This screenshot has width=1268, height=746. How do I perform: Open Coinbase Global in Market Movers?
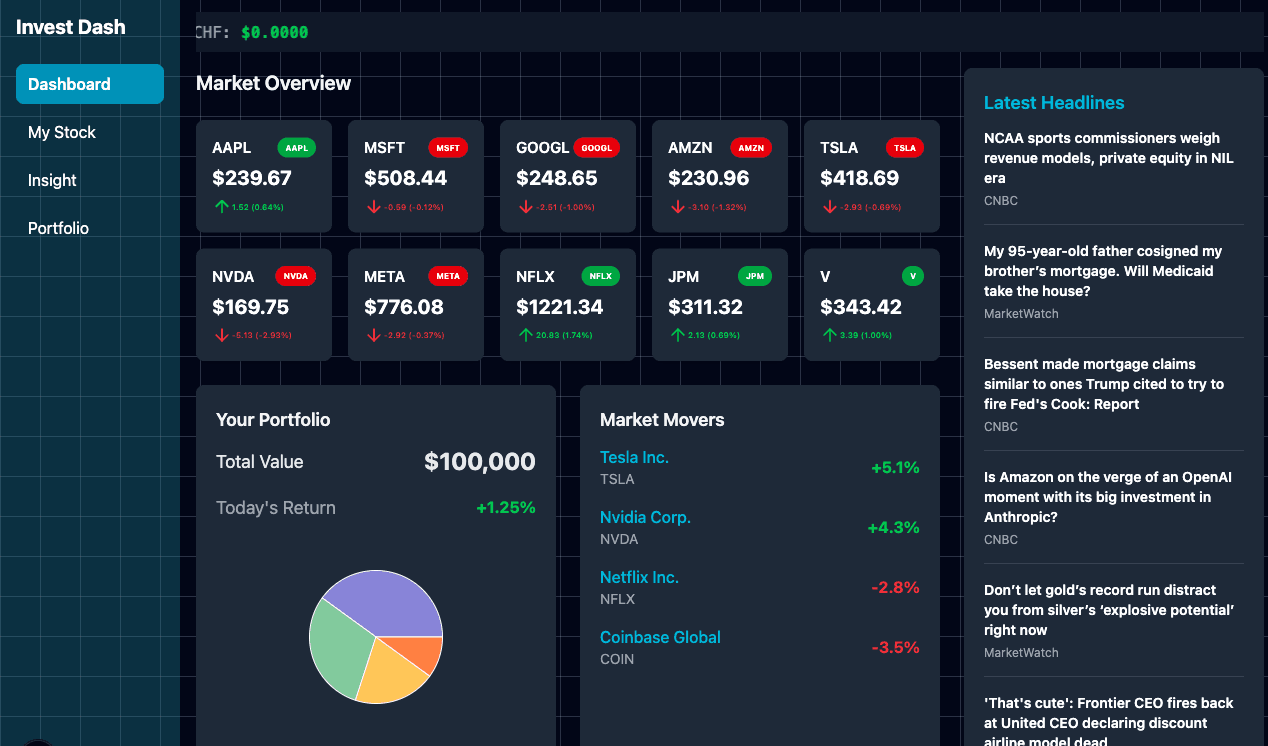[x=660, y=637]
